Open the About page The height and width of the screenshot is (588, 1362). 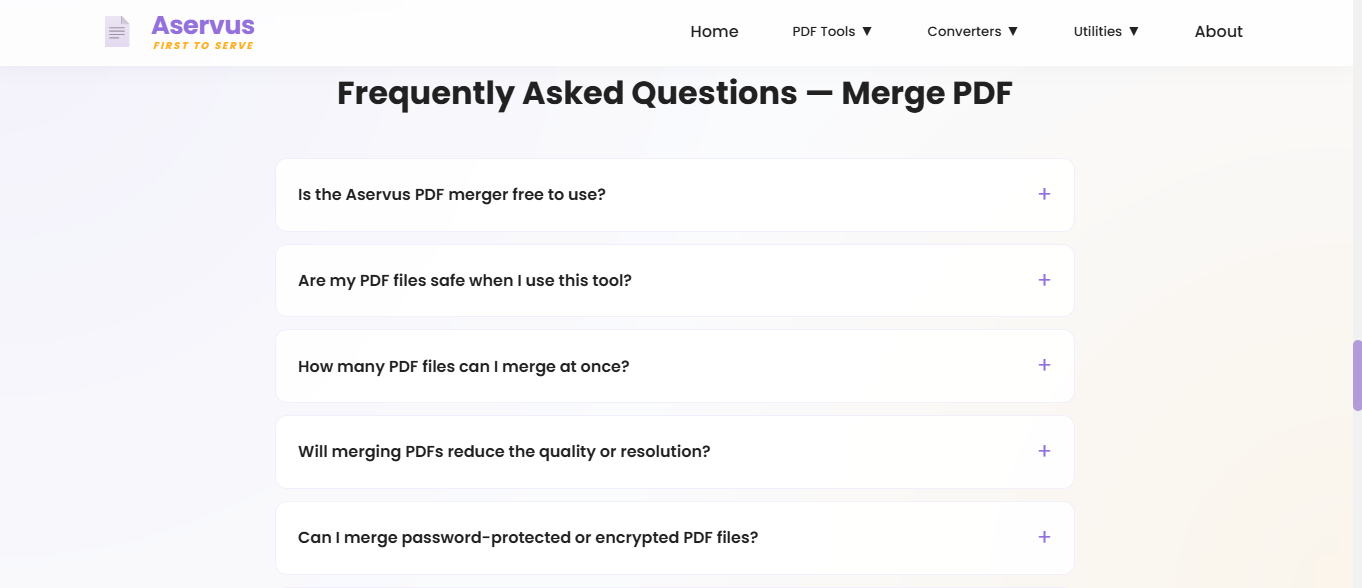[x=1218, y=31]
